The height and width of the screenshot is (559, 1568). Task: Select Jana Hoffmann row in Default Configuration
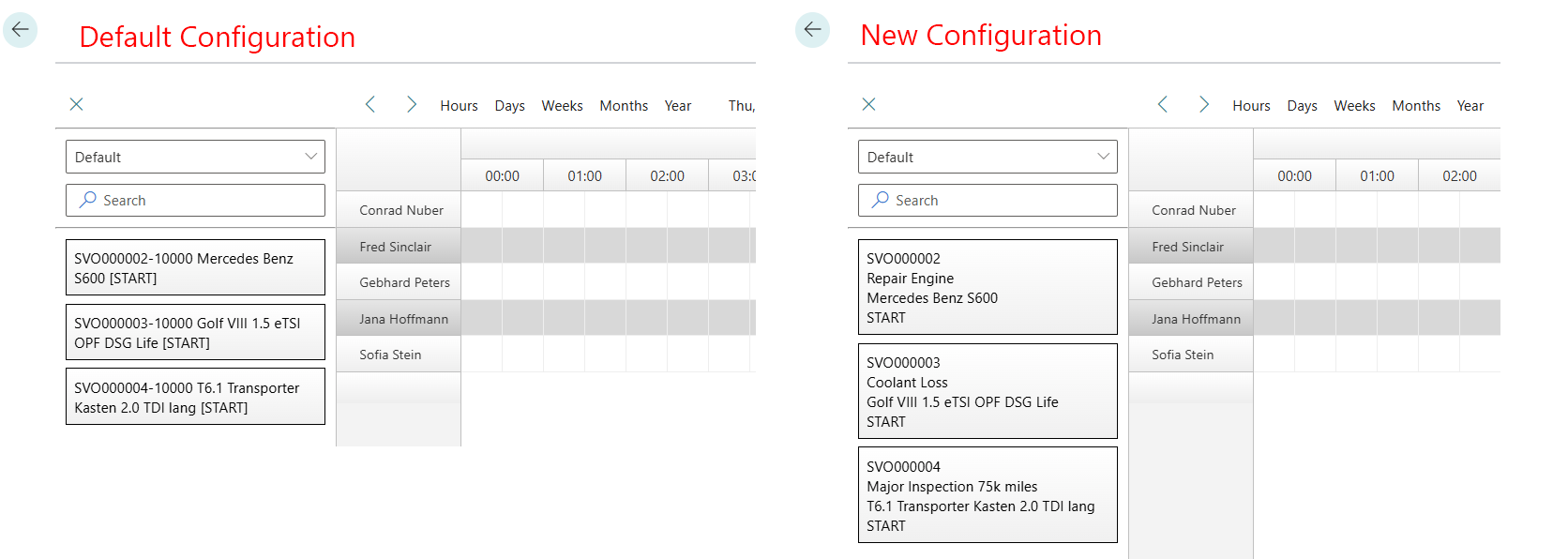(399, 319)
